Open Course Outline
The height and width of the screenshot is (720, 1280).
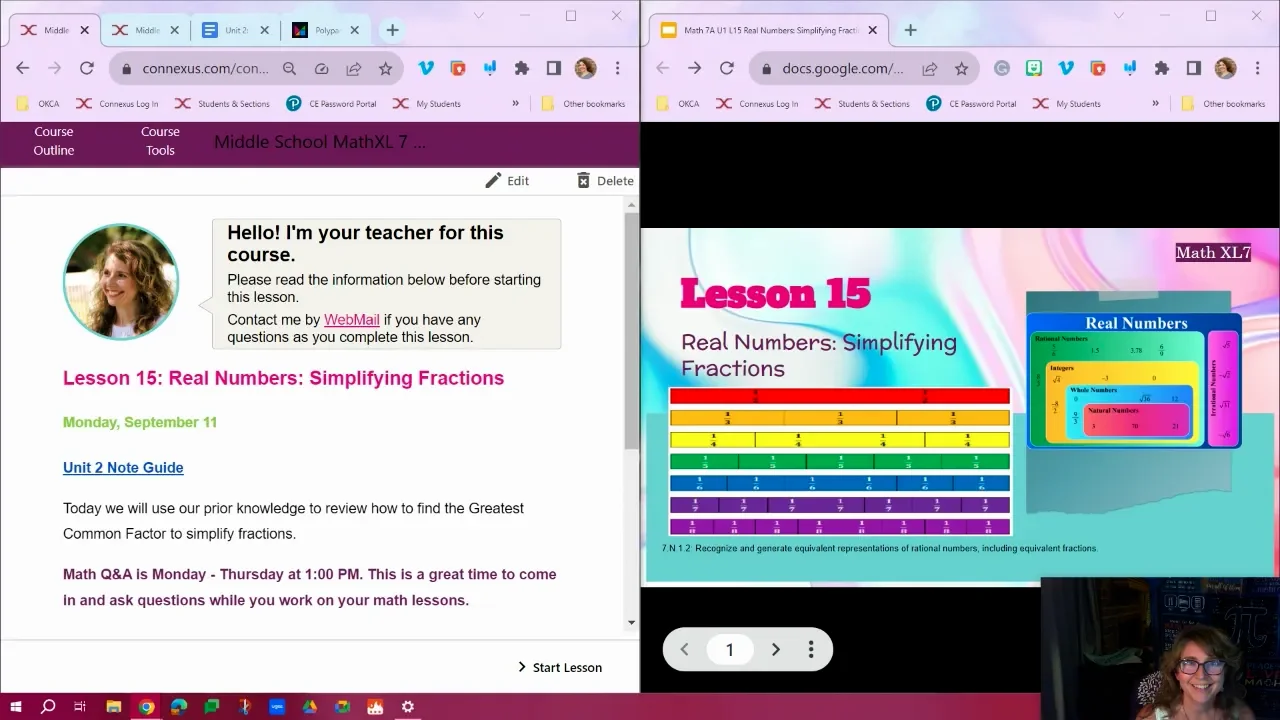pyautogui.click(x=54, y=141)
